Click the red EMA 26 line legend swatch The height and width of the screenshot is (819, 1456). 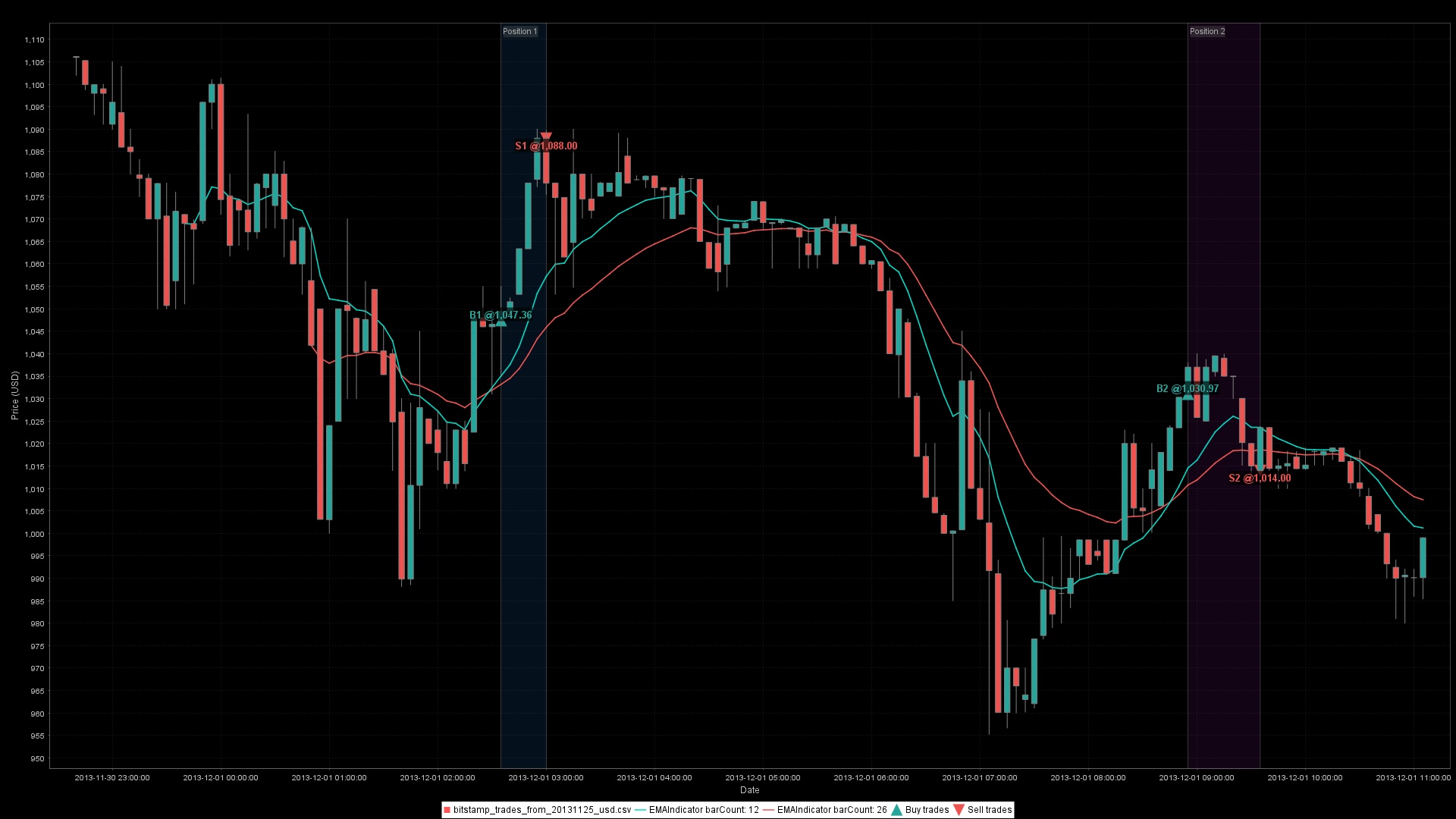[x=768, y=810]
